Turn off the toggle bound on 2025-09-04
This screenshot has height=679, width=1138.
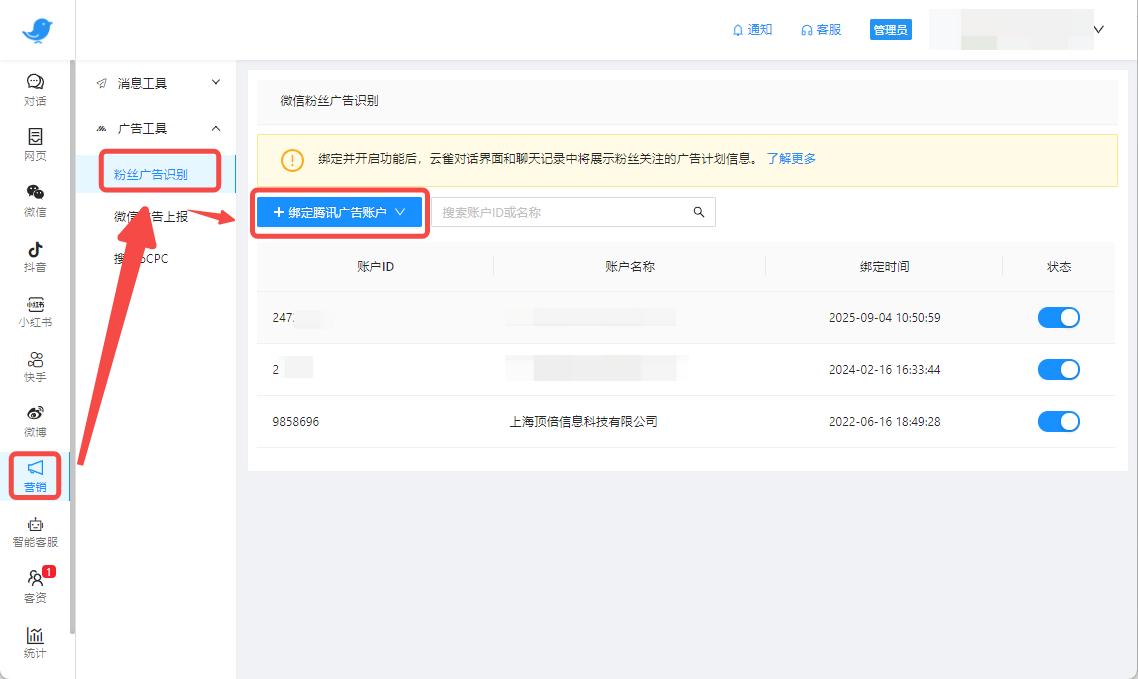click(x=1058, y=317)
